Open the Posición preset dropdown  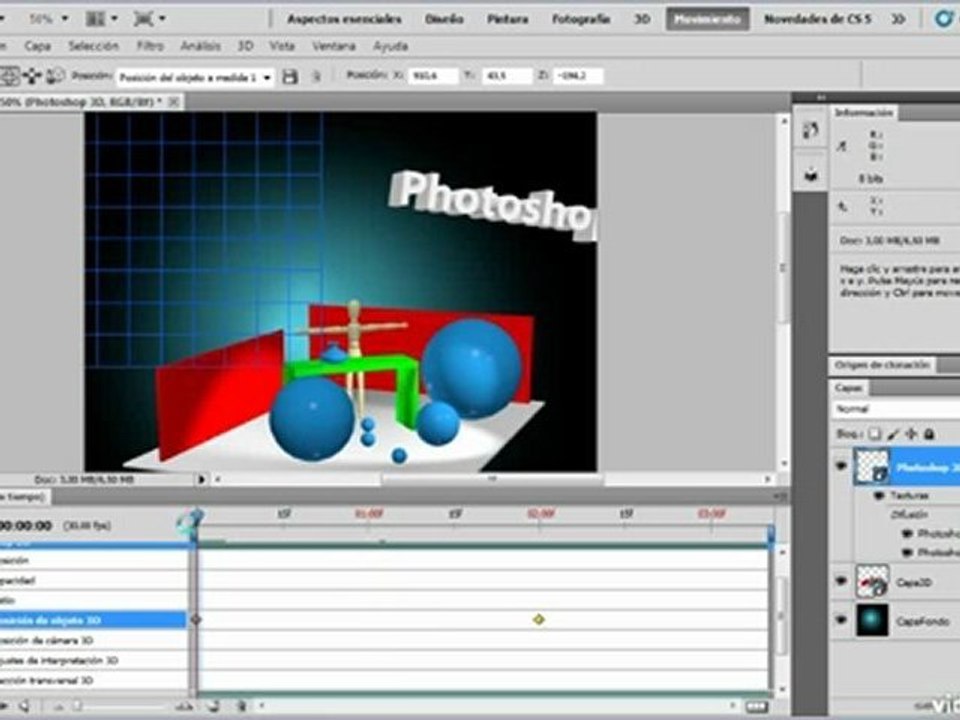click(195, 77)
